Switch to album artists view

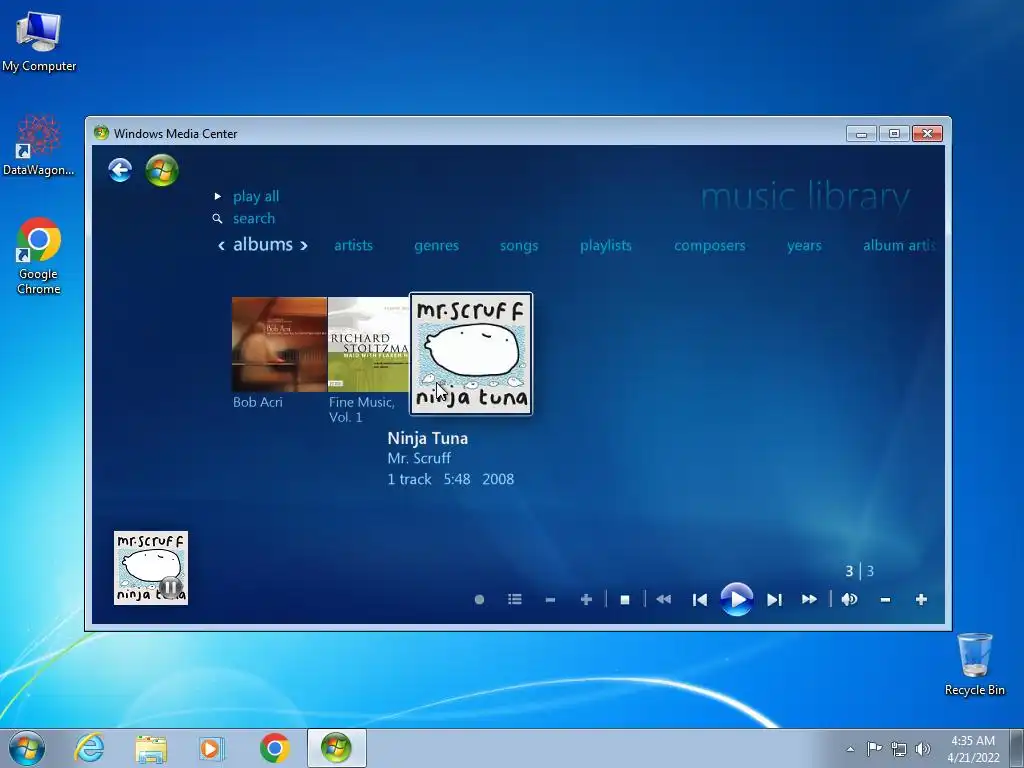coord(899,246)
